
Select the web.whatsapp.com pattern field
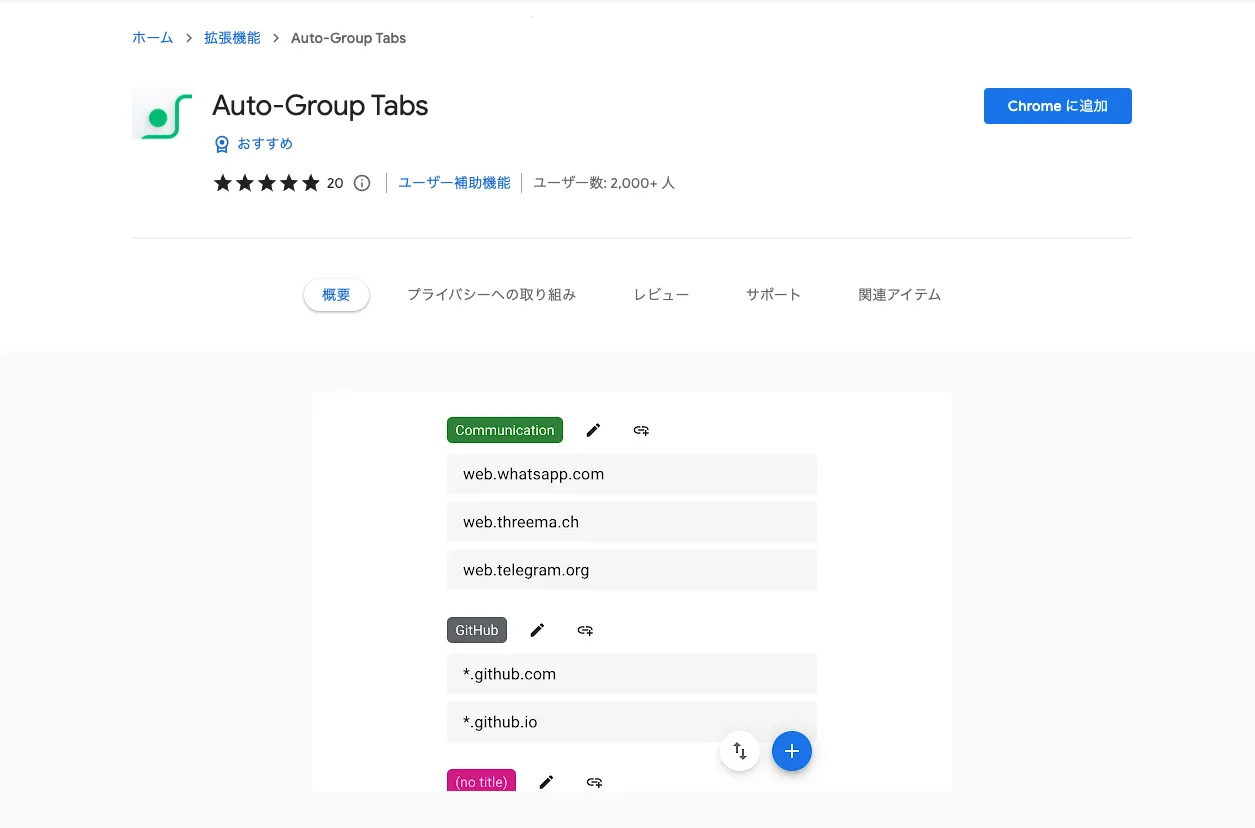click(x=631, y=473)
